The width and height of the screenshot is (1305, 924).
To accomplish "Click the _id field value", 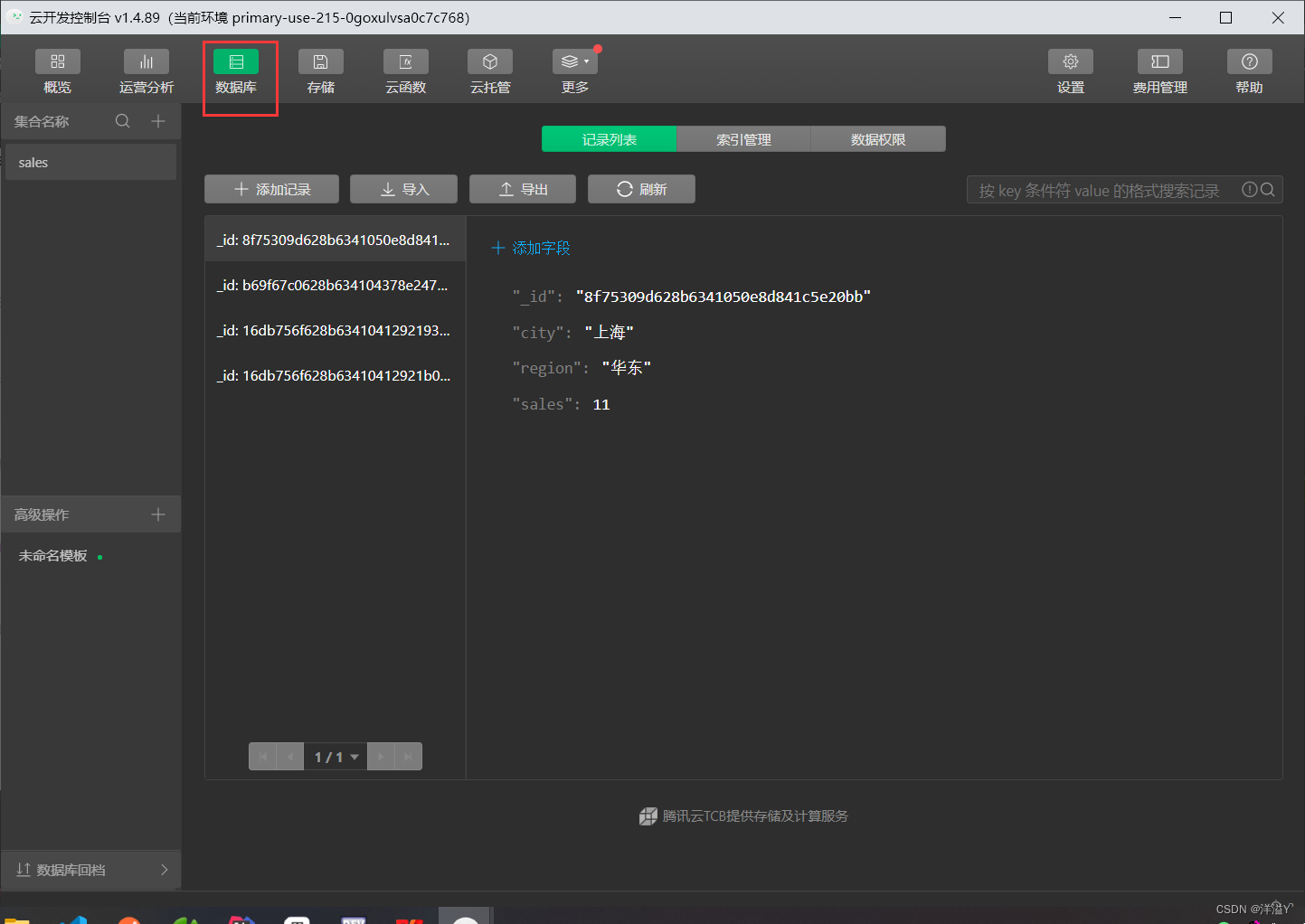I will [x=723, y=297].
